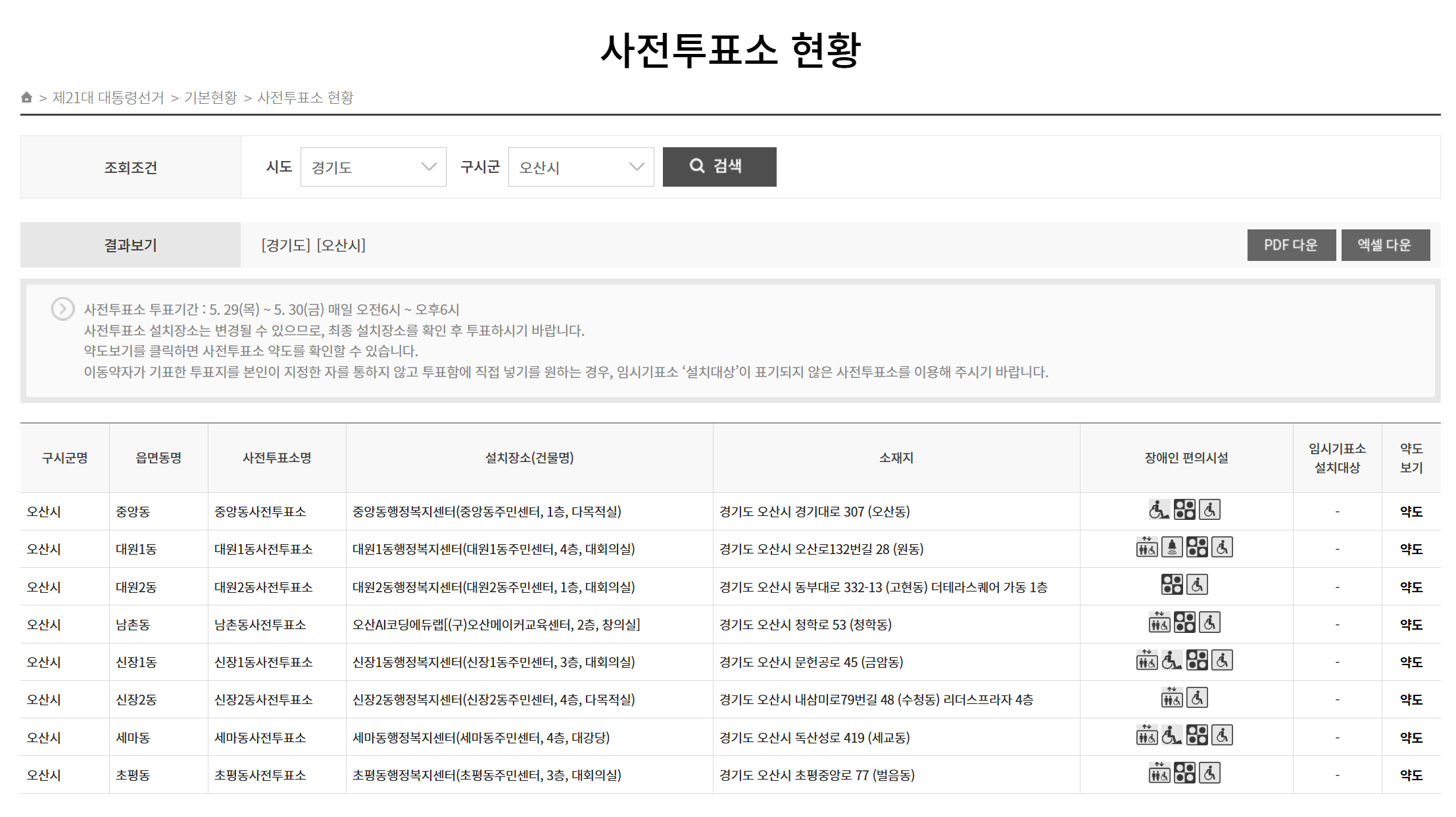Click the call bell icon in 대원1동 row
The width and height of the screenshot is (1456, 817).
click(x=1172, y=548)
